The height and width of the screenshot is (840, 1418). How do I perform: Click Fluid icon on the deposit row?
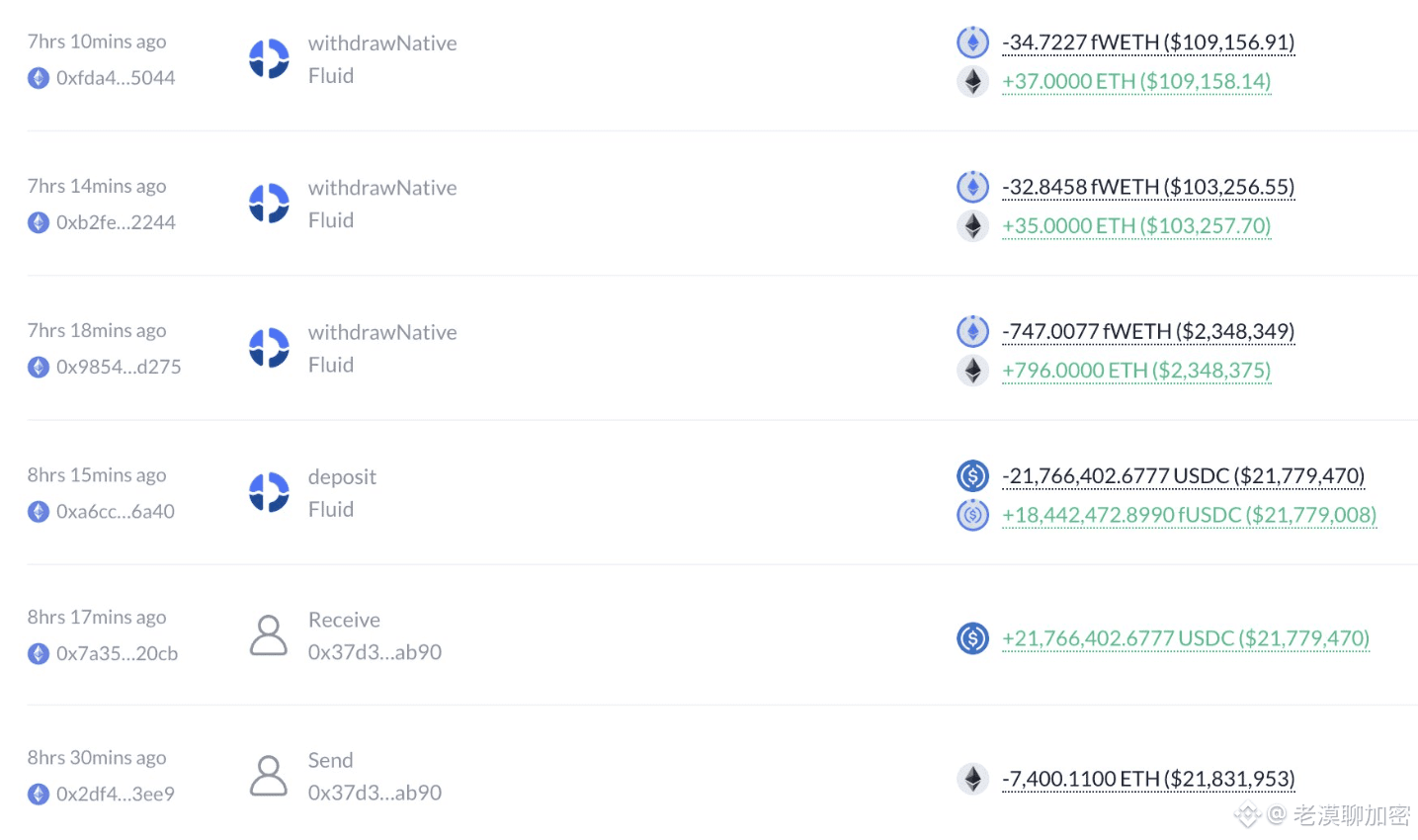point(269,492)
